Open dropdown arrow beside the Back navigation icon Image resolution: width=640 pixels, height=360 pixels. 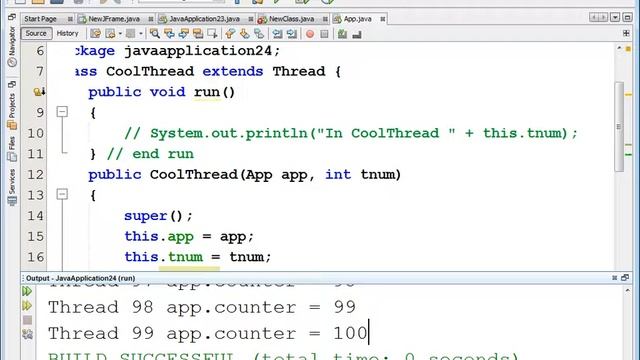click(120, 33)
